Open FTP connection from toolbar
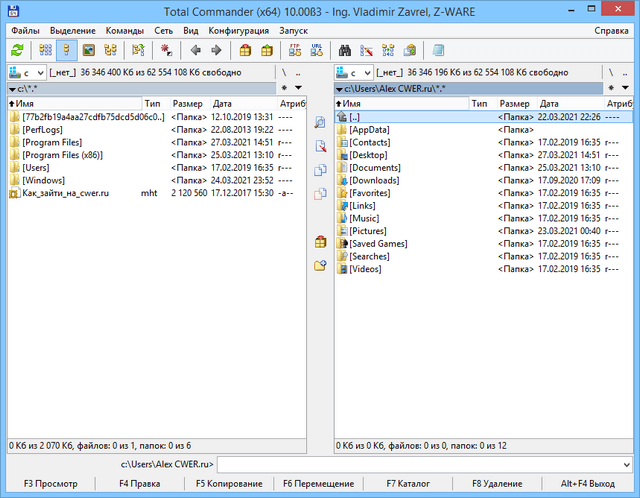The image size is (640, 498). tap(295, 50)
